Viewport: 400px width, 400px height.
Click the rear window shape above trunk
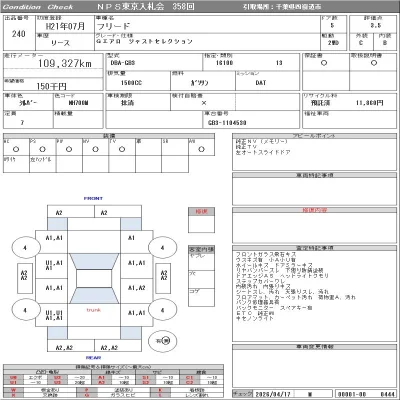pos(94,296)
